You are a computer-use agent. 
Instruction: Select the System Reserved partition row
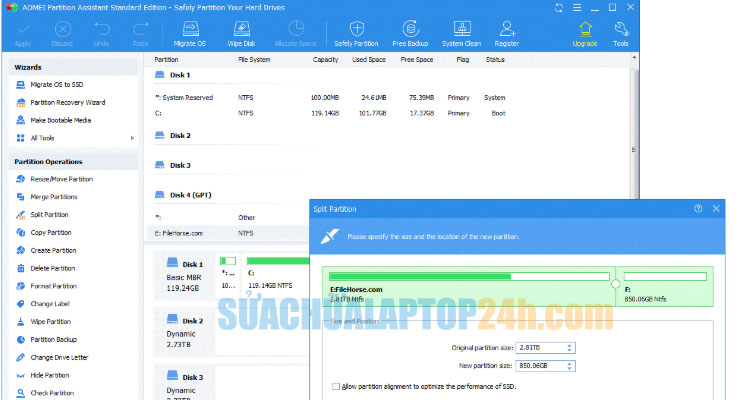330,98
